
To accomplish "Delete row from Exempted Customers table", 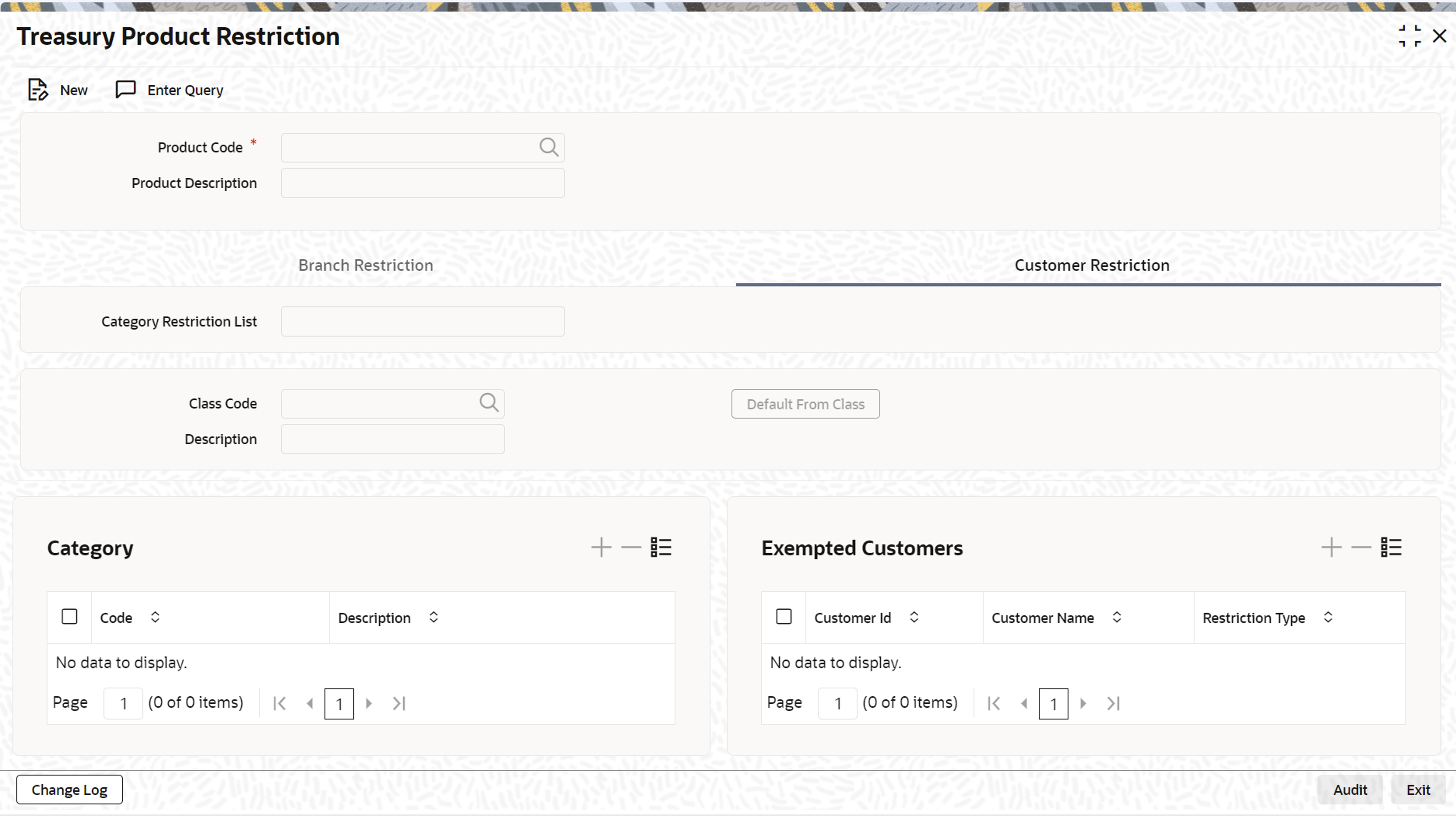I will pyautogui.click(x=1361, y=547).
